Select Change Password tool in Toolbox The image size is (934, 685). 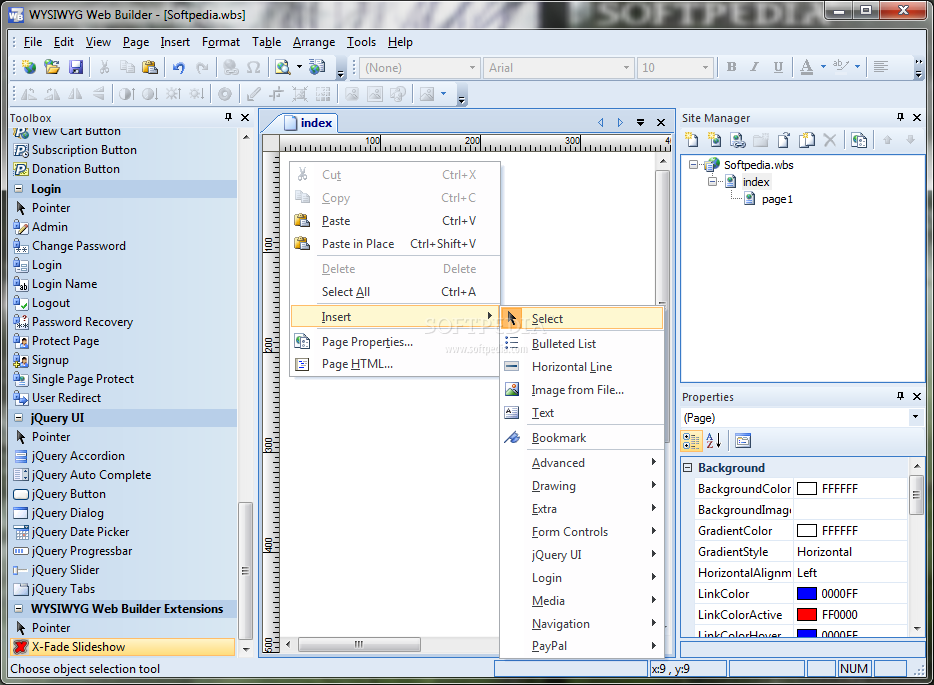pyautogui.click(x=79, y=245)
